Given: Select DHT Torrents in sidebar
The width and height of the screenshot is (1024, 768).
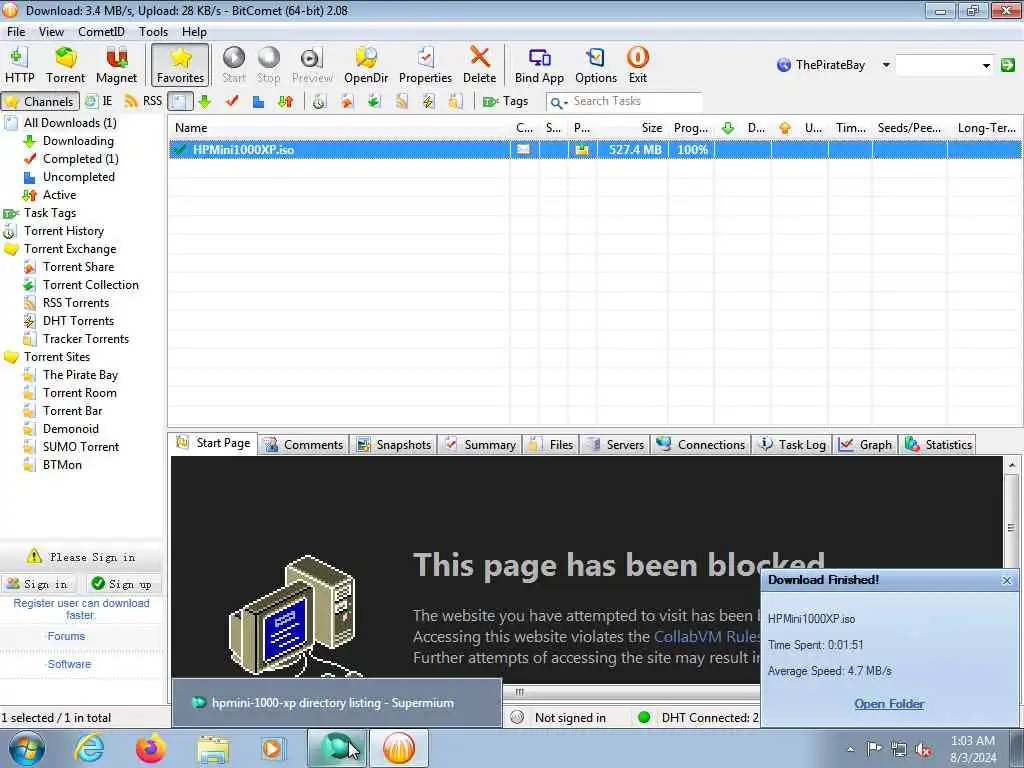Looking at the screenshot, I should [78, 321].
